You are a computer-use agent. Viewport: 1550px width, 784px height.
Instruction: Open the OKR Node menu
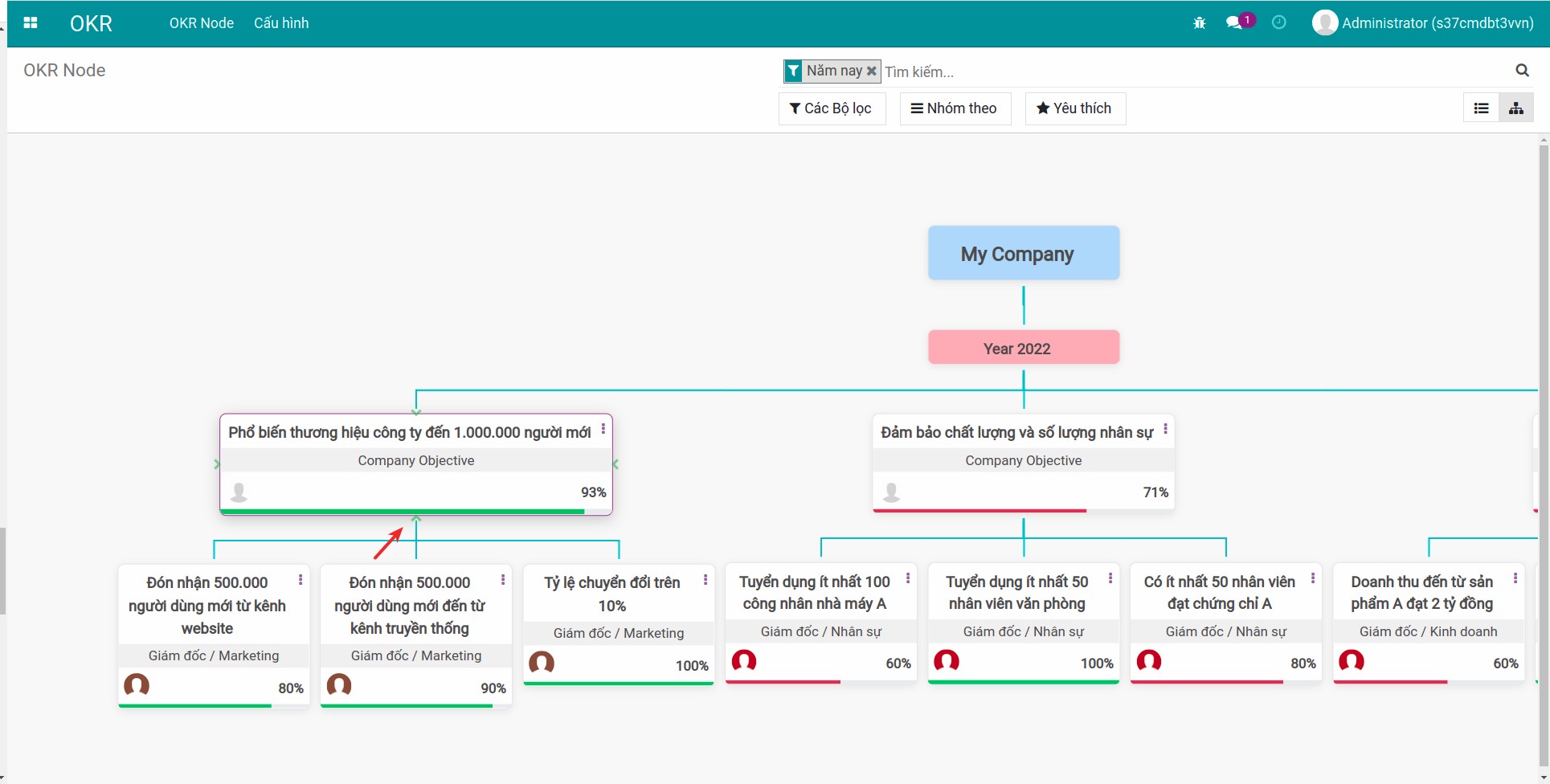tap(201, 23)
